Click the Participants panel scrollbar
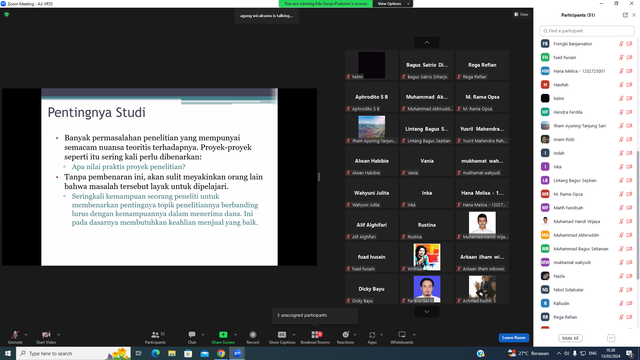The width and height of the screenshot is (640, 360). (638, 215)
